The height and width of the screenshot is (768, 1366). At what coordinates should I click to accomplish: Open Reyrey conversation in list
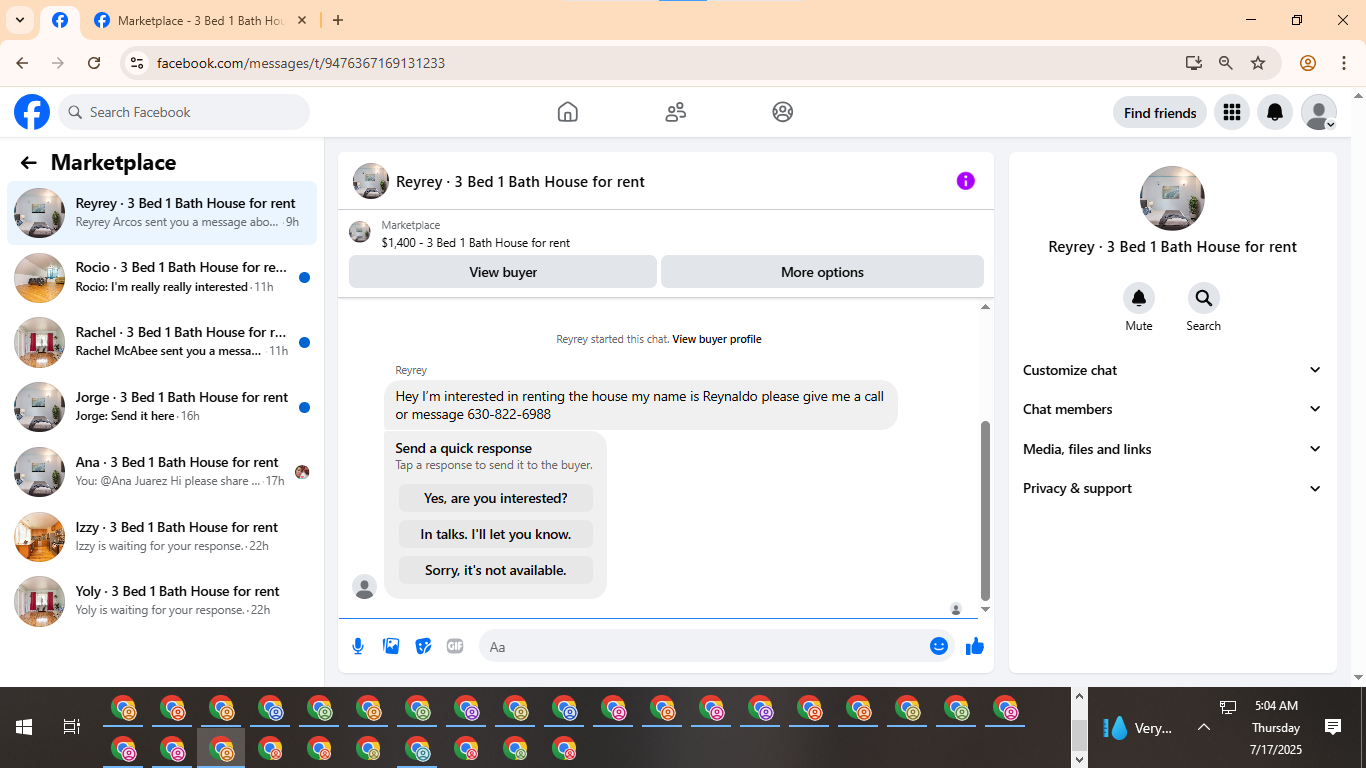click(162, 212)
